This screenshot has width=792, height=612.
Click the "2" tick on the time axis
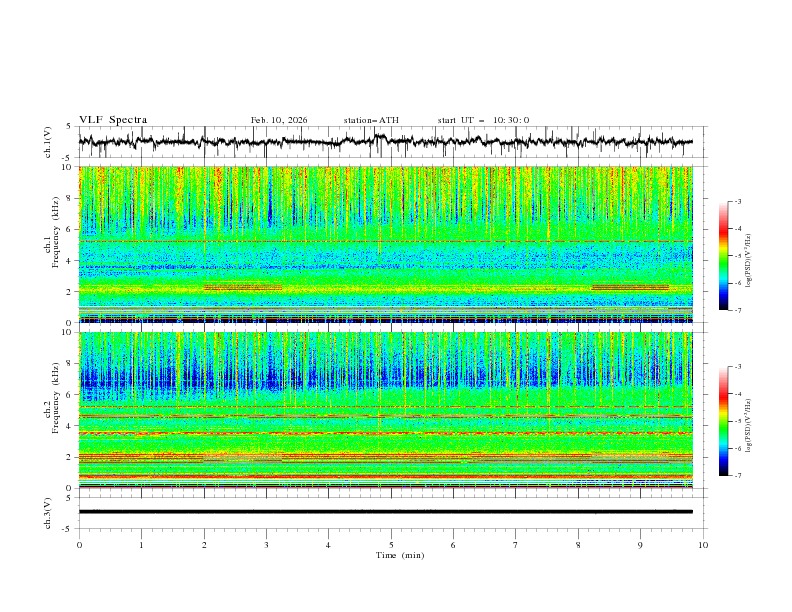click(x=204, y=545)
